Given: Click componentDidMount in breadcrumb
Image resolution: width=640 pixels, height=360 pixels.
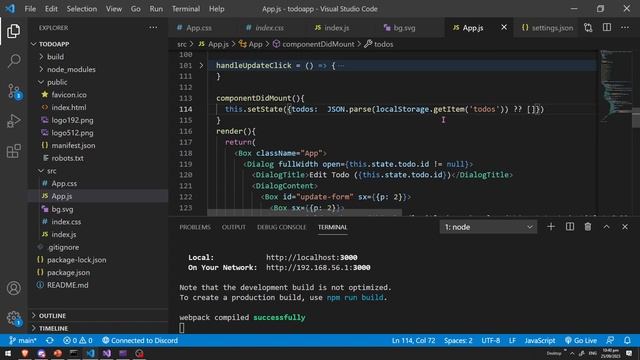Looking at the screenshot, I should click(x=318, y=44).
